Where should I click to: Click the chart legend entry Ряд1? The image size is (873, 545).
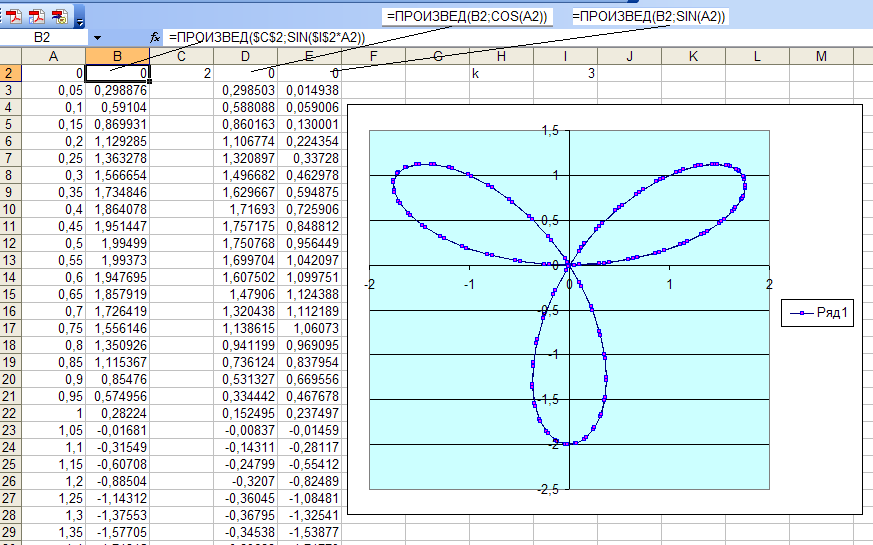818,313
